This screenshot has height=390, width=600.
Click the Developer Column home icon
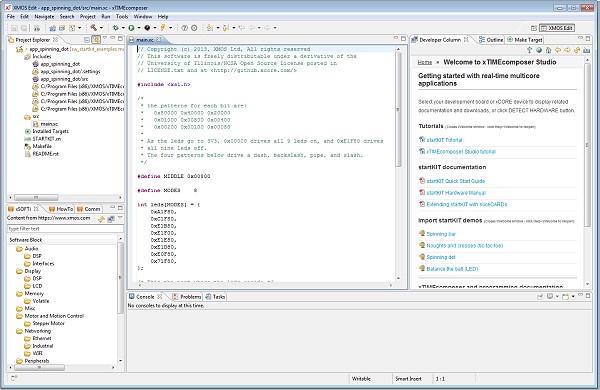point(548,50)
